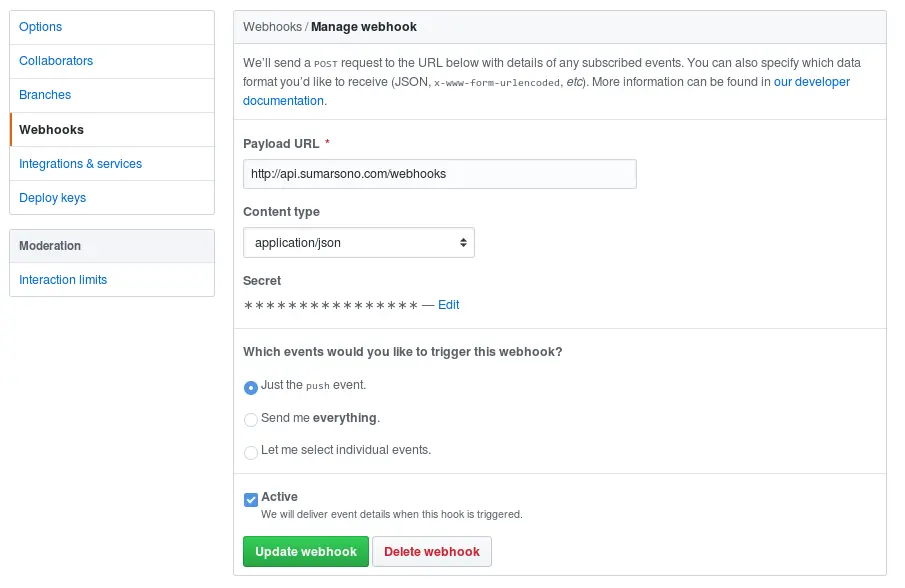Select 'Just the push event' option

click(x=251, y=385)
